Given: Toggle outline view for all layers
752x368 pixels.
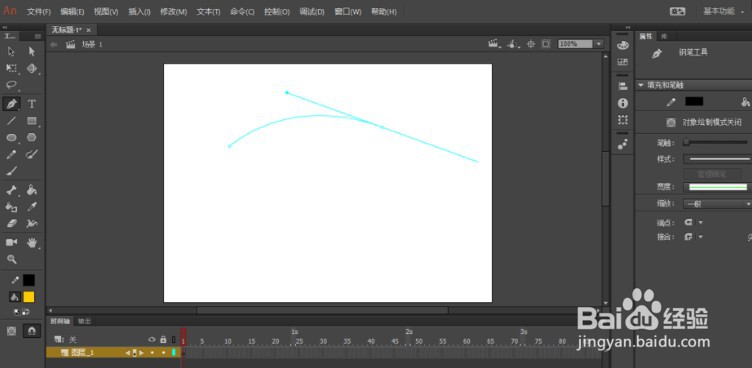Looking at the screenshot, I should pos(174,339).
